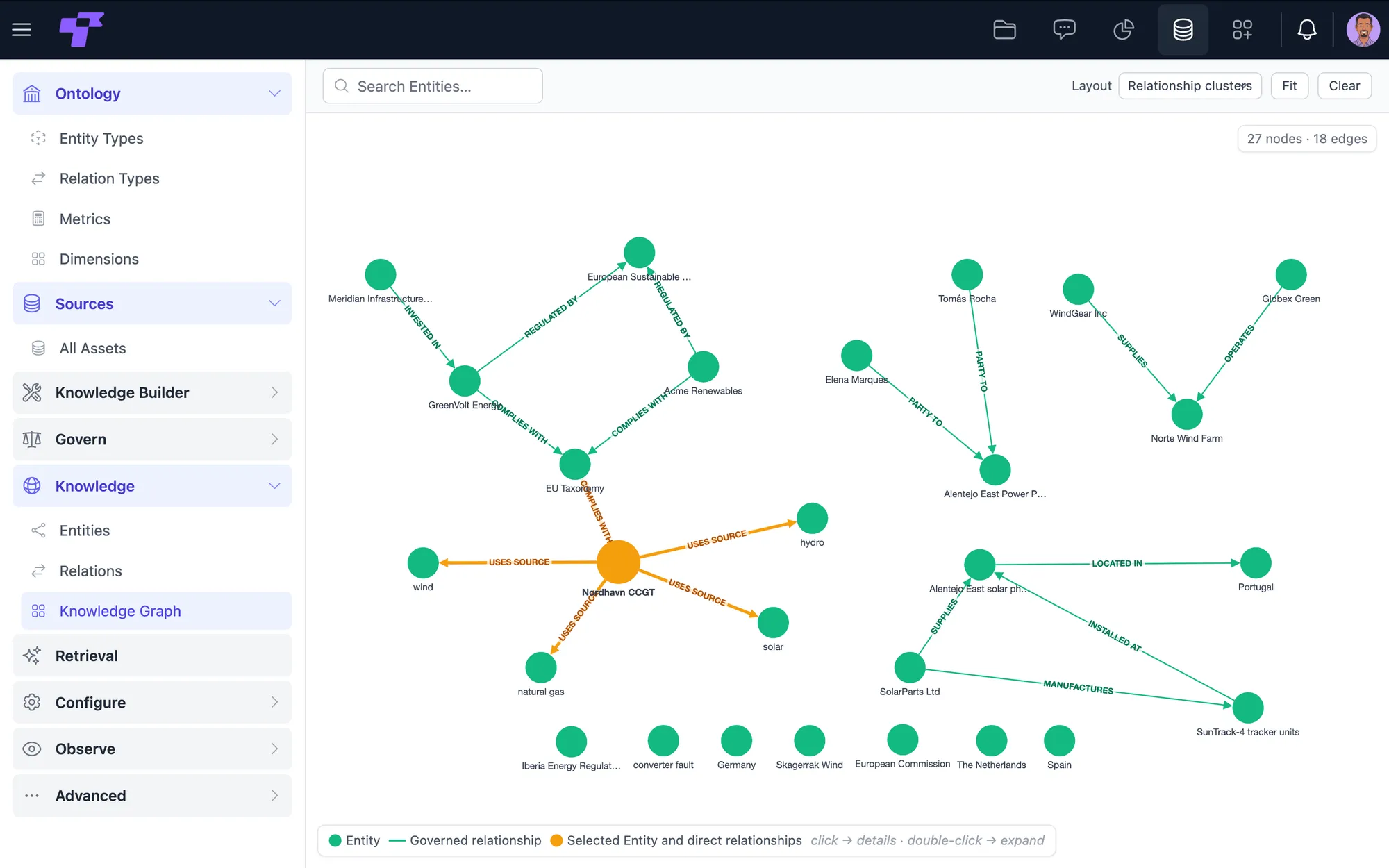The image size is (1389, 868).
Task: Open the folder icon in top bar
Action: tap(1004, 30)
